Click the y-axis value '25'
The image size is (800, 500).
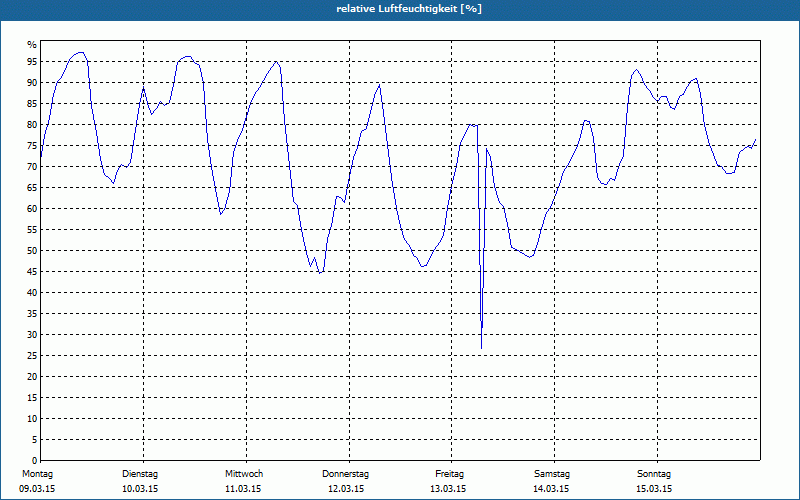click(32, 356)
